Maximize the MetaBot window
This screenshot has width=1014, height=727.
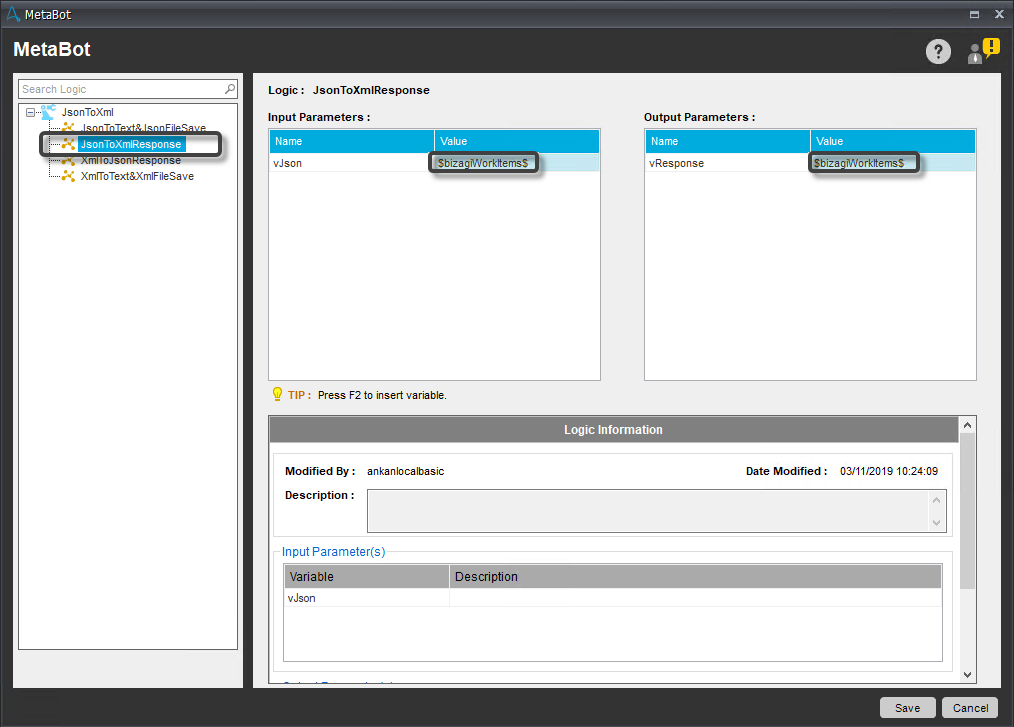point(975,14)
